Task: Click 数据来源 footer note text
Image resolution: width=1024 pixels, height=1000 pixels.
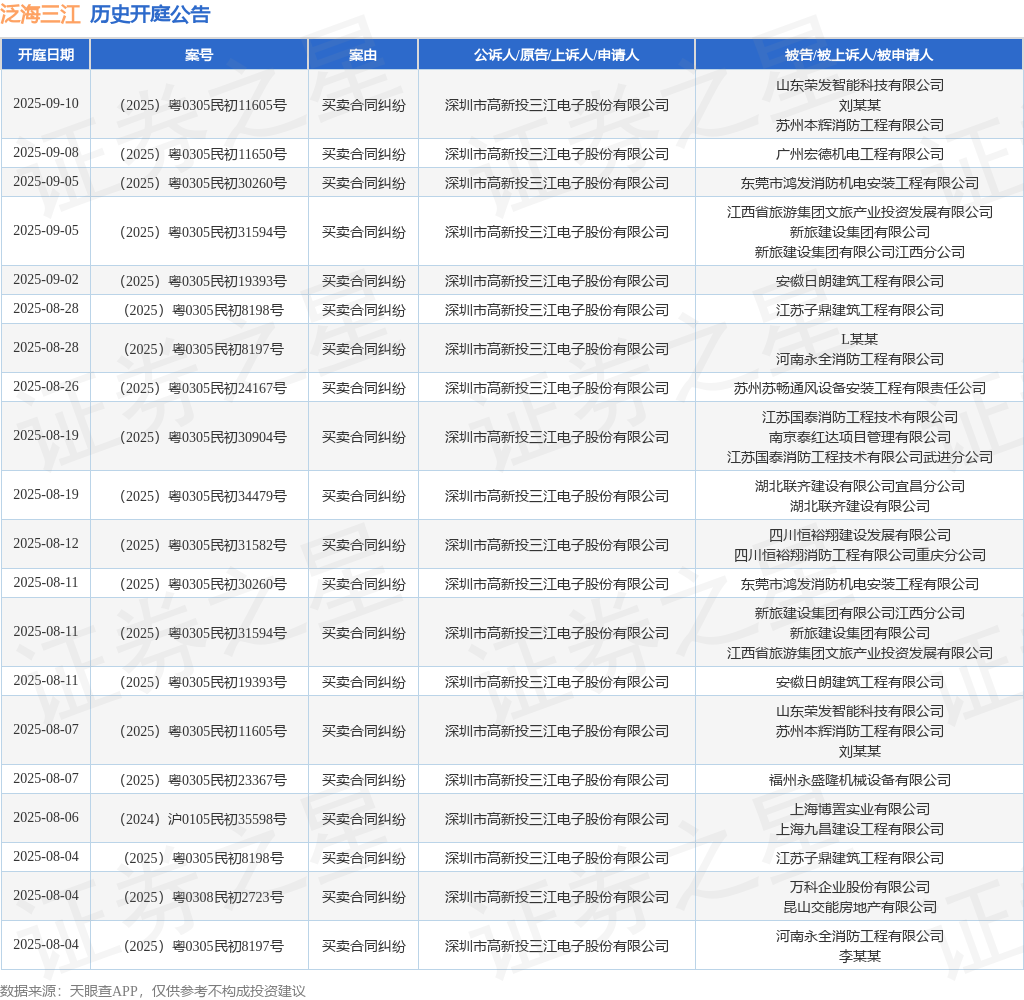Action: [153, 991]
